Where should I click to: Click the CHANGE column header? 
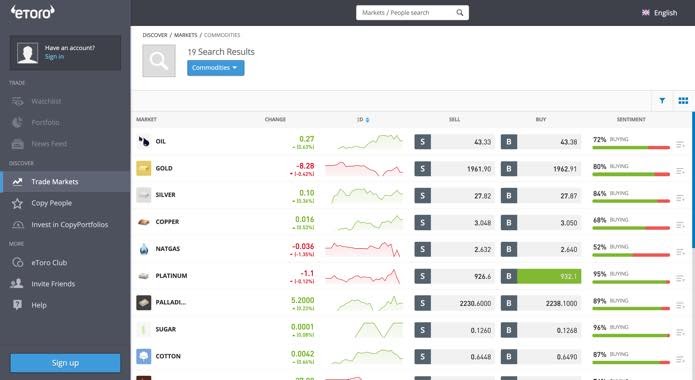[275, 120]
